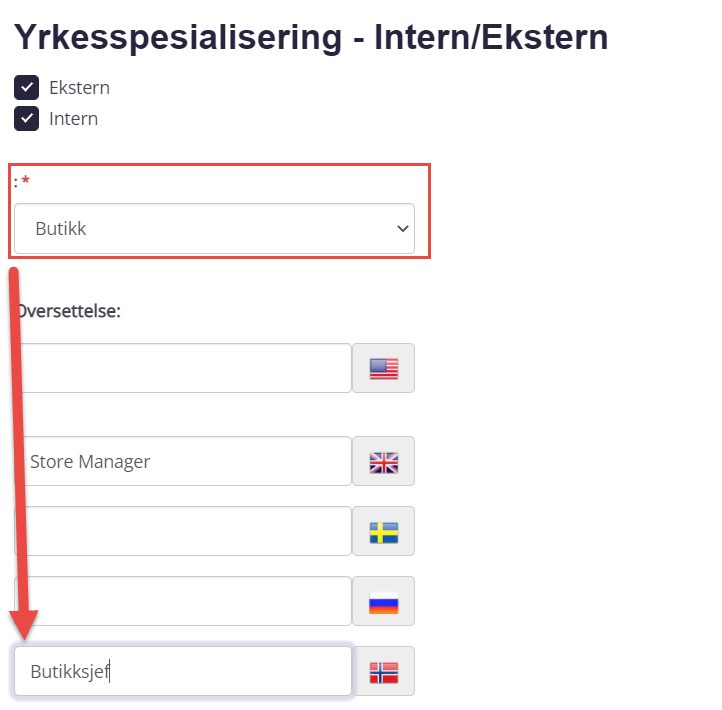Click the Swedish flag button

pos(384,531)
